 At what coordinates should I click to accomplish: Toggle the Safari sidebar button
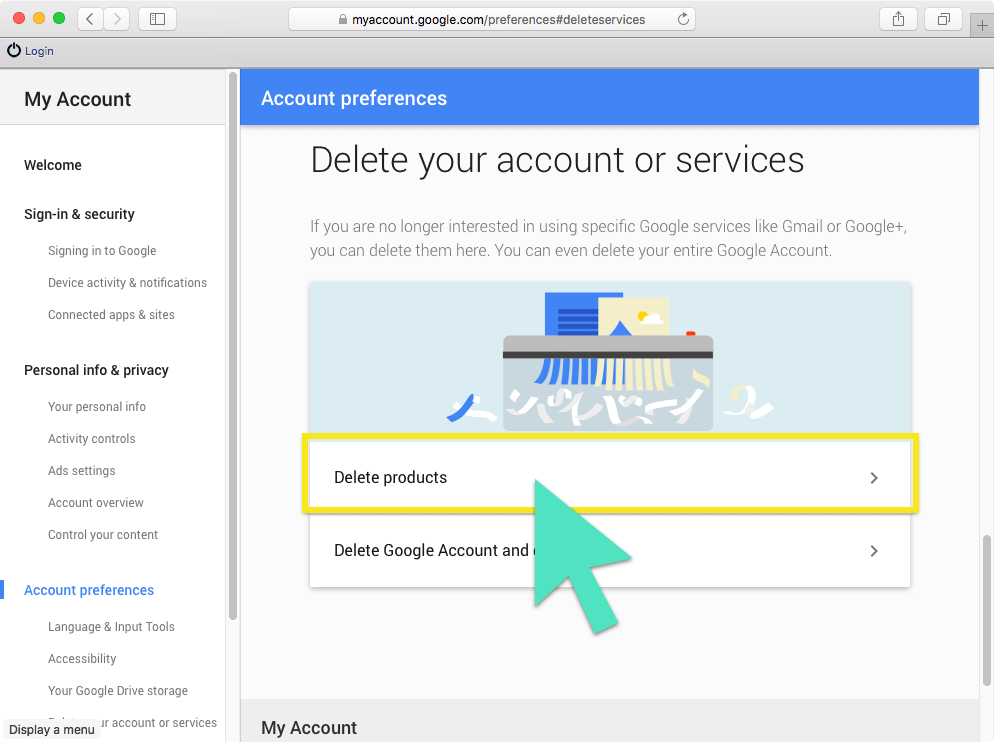click(157, 19)
